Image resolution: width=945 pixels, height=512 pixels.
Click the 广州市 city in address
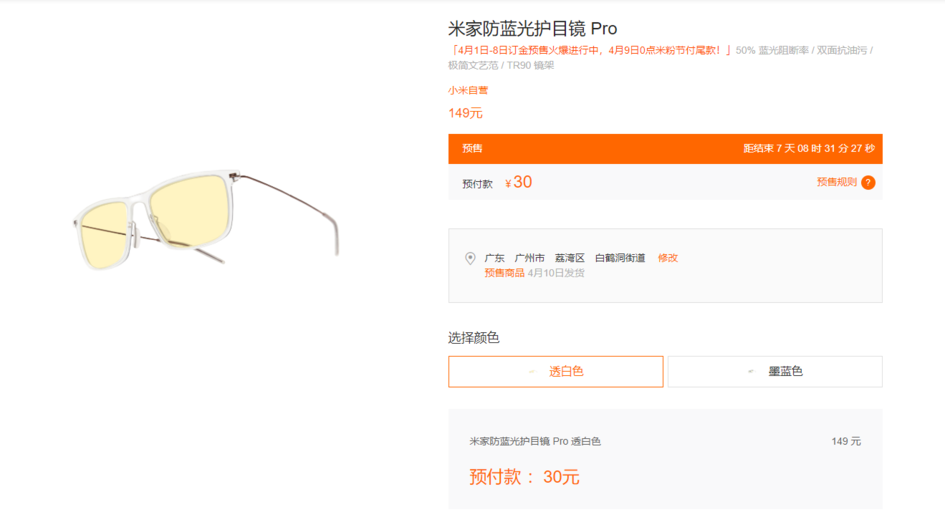[x=530, y=258]
